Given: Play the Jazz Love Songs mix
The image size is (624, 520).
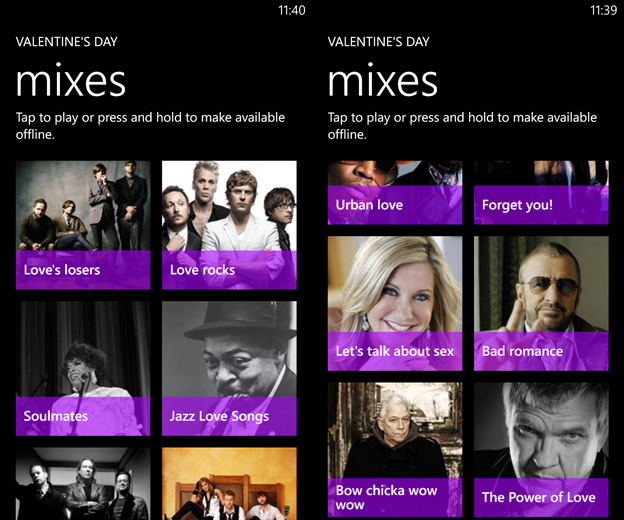Looking at the screenshot, I should coord(229,368).
